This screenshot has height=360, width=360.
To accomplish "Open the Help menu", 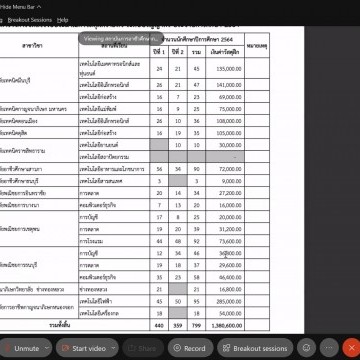I will pos(62,20).
